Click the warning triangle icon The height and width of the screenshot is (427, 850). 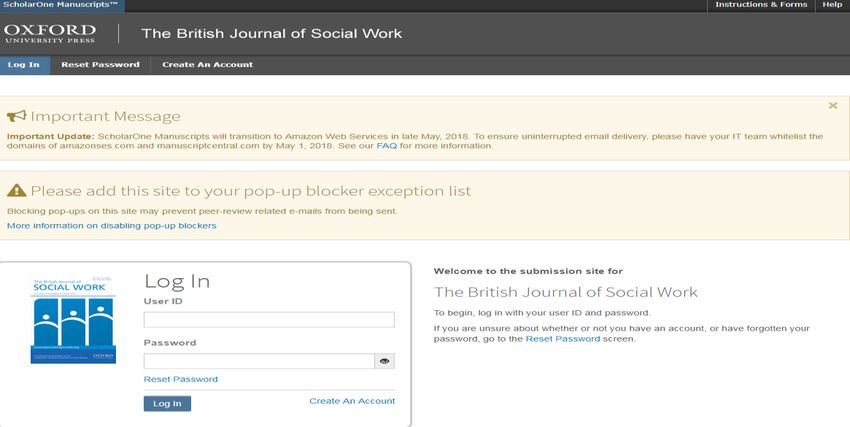click(x=16, y=190)
